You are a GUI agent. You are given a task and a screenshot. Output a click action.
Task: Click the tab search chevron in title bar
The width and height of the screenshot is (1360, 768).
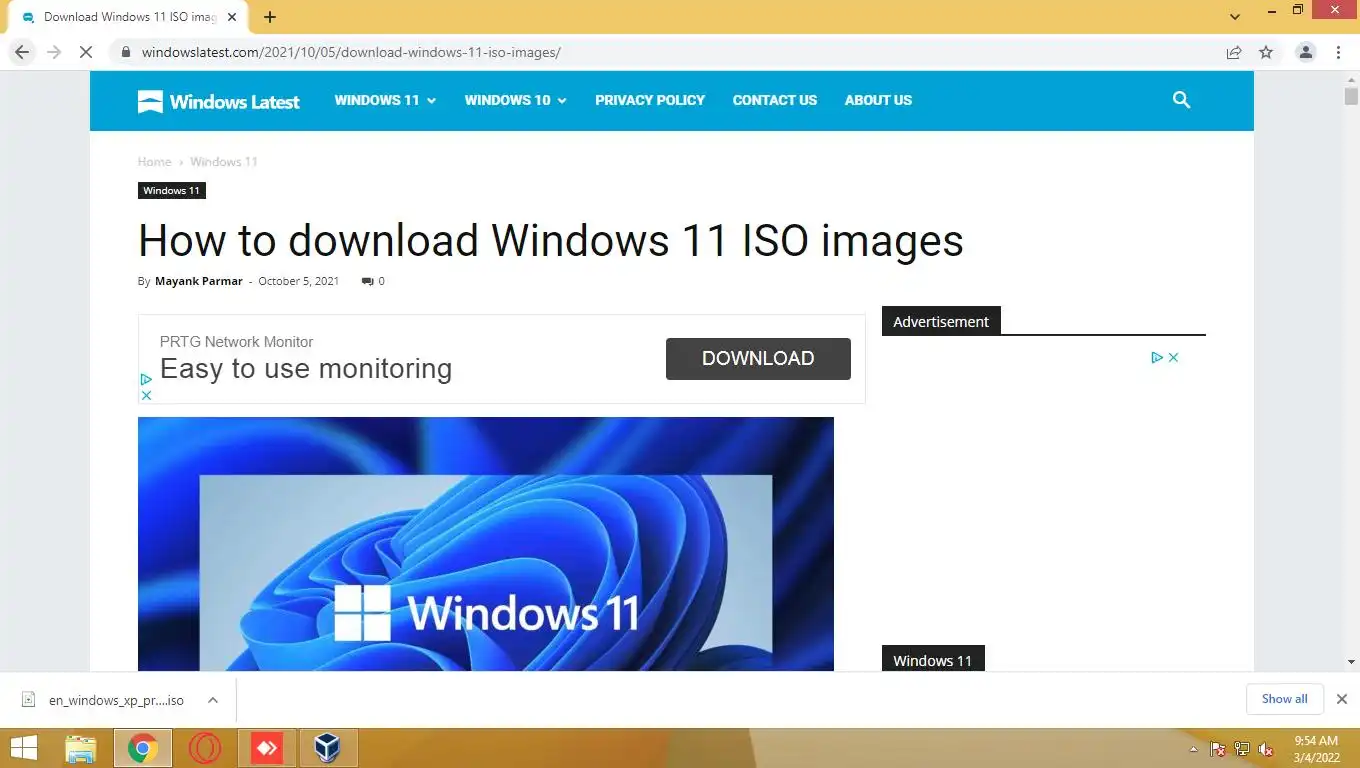[x=1235, y=17]
